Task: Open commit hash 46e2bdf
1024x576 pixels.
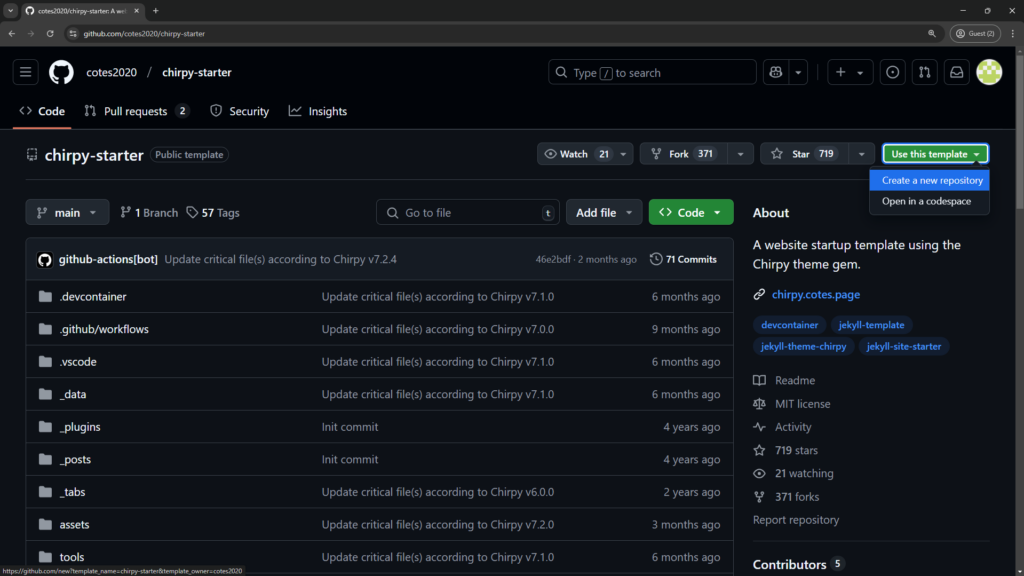Action: click(552, 259)
